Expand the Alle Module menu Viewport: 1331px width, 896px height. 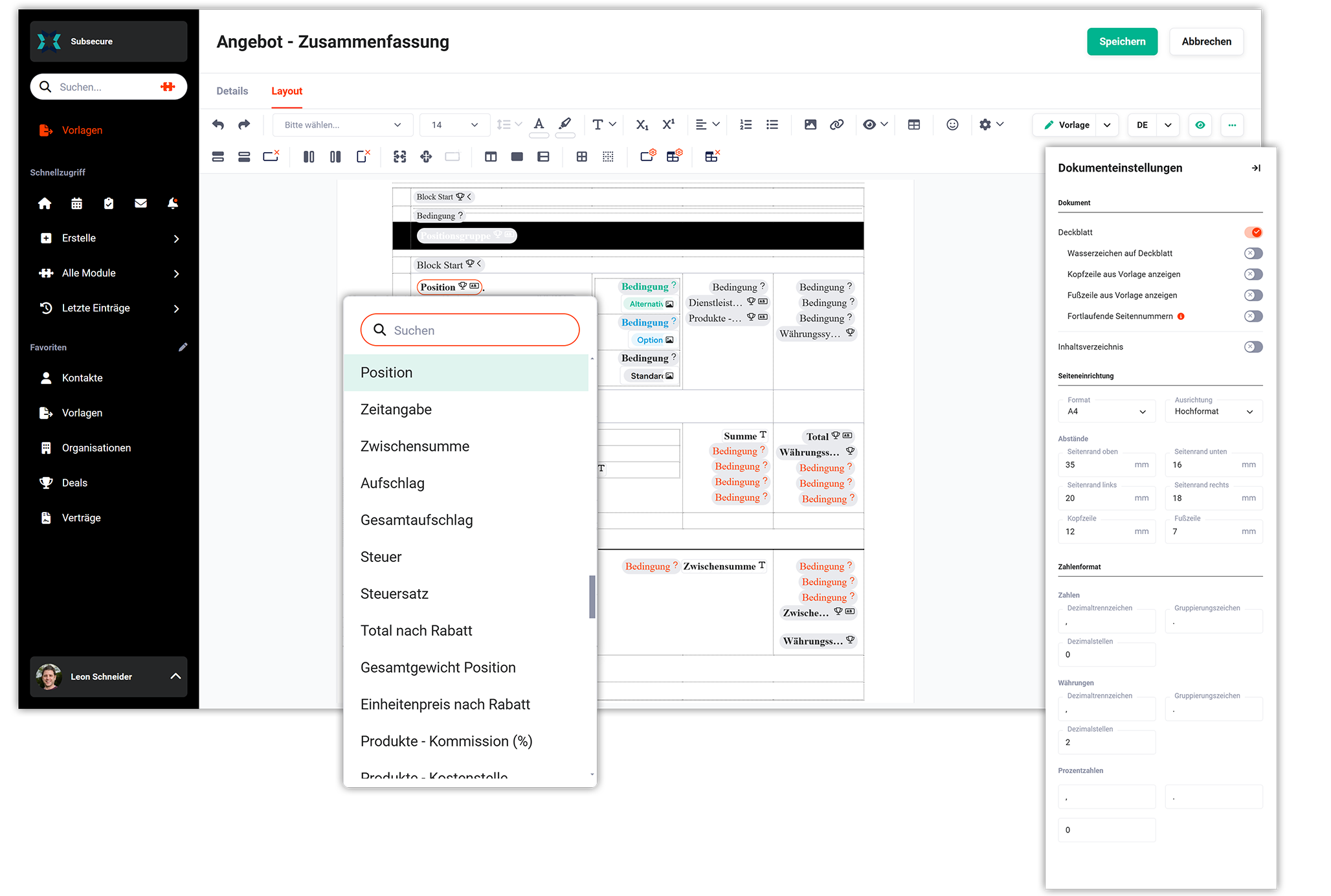click(x=109, y=273)
